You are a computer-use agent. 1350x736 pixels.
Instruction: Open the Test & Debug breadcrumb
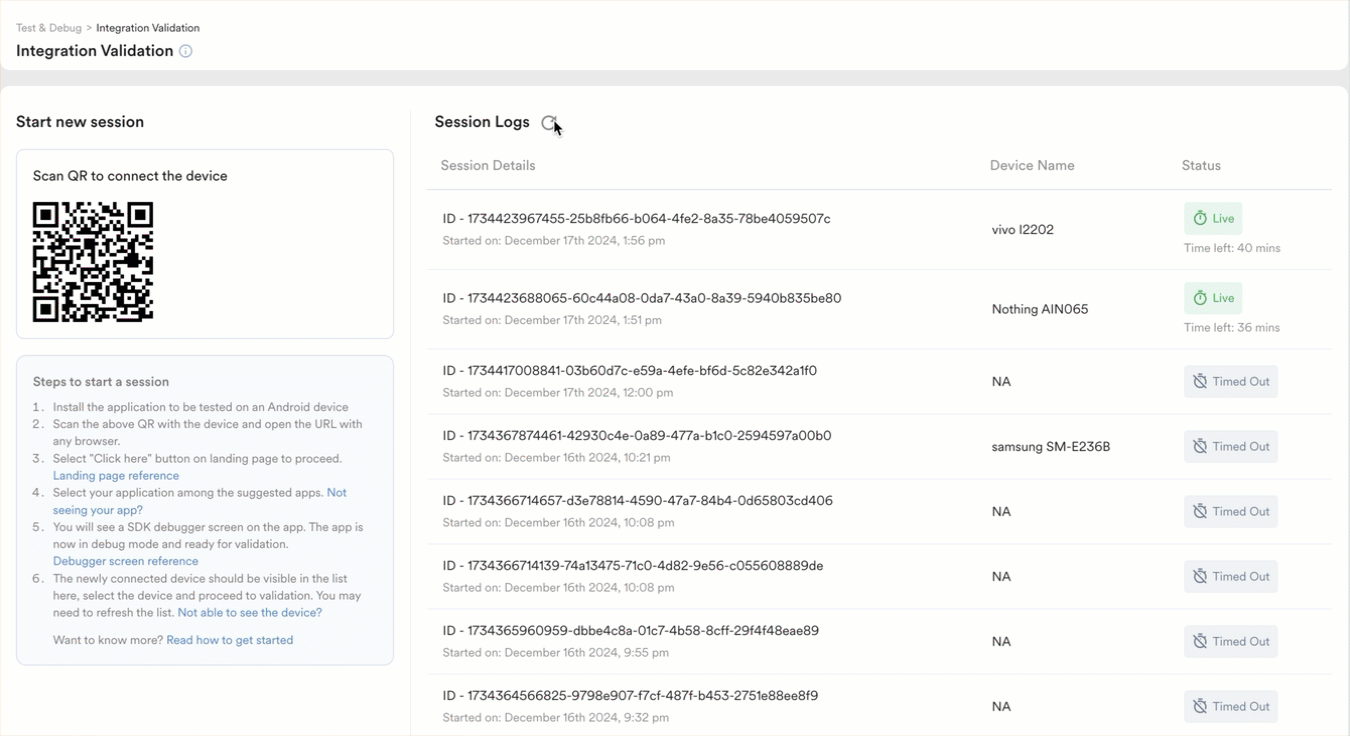click(x=48, y=28)
